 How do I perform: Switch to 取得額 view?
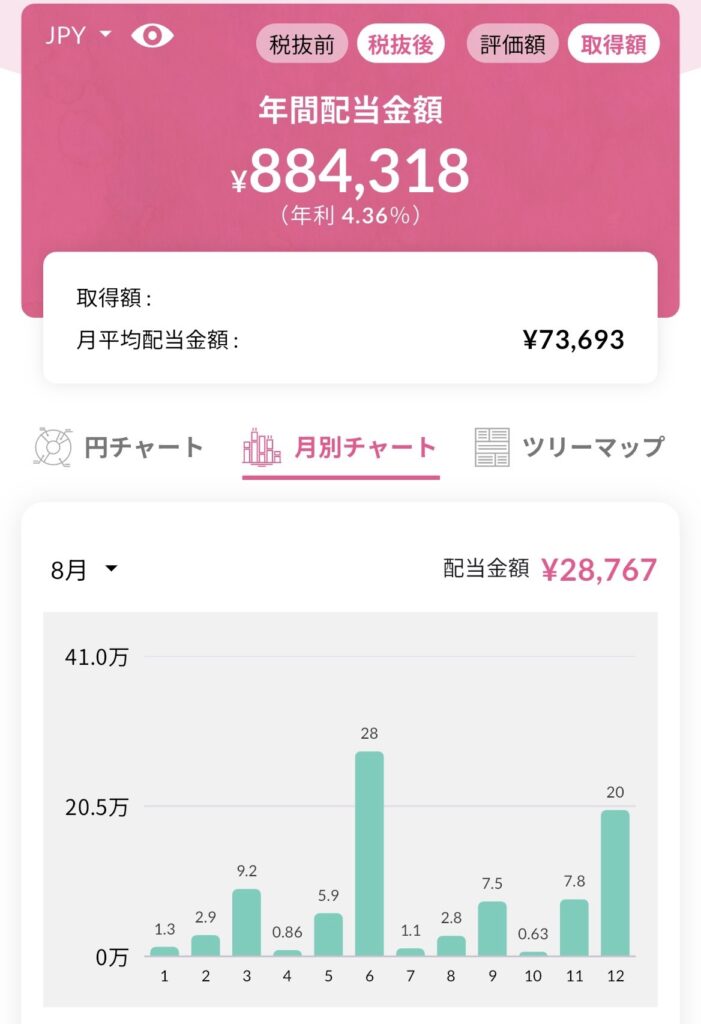pos(613,45)
